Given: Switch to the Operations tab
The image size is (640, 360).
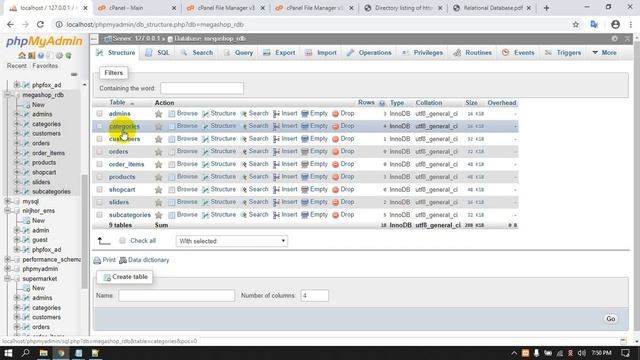Looking at the screenshot, I should point(369,53).
